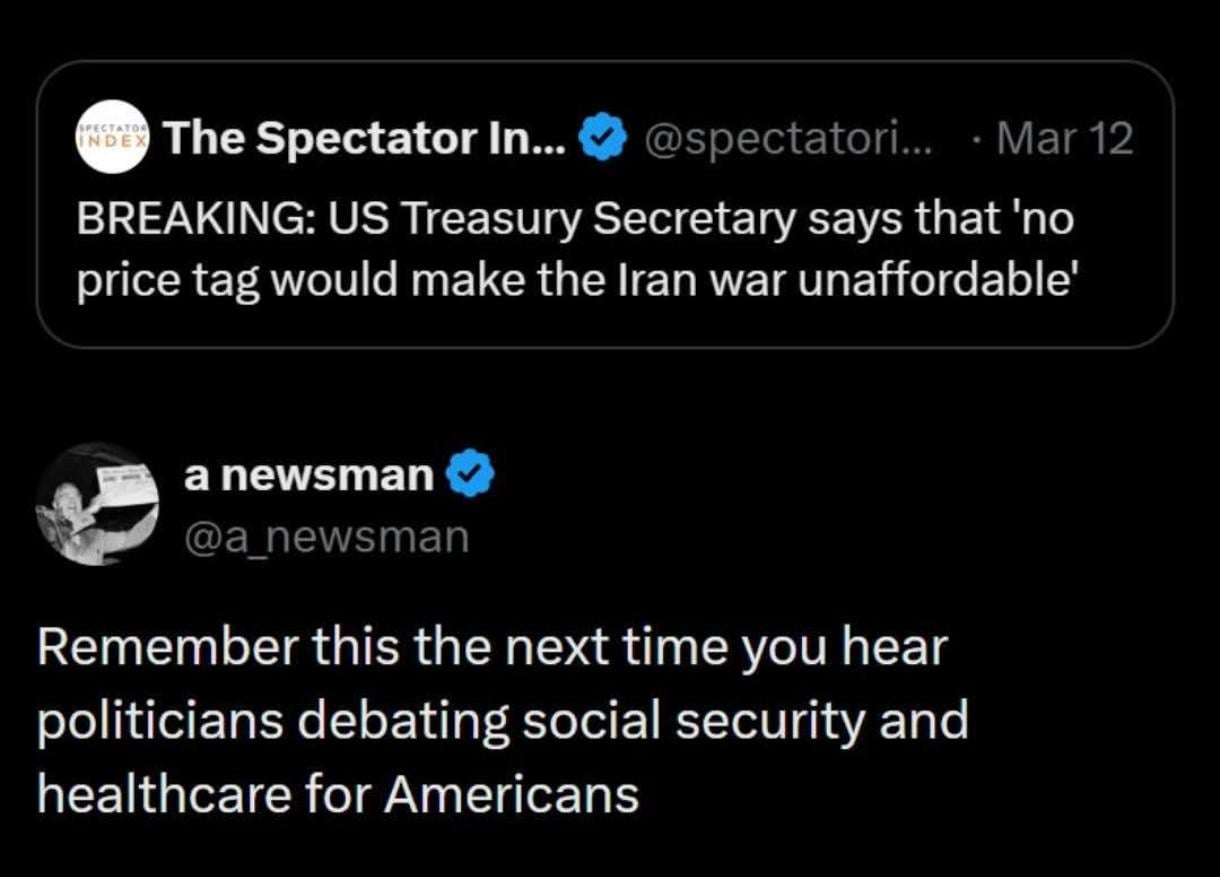Open a newsman's profile picture
1220x877 pixels.
tap(97, 504)
